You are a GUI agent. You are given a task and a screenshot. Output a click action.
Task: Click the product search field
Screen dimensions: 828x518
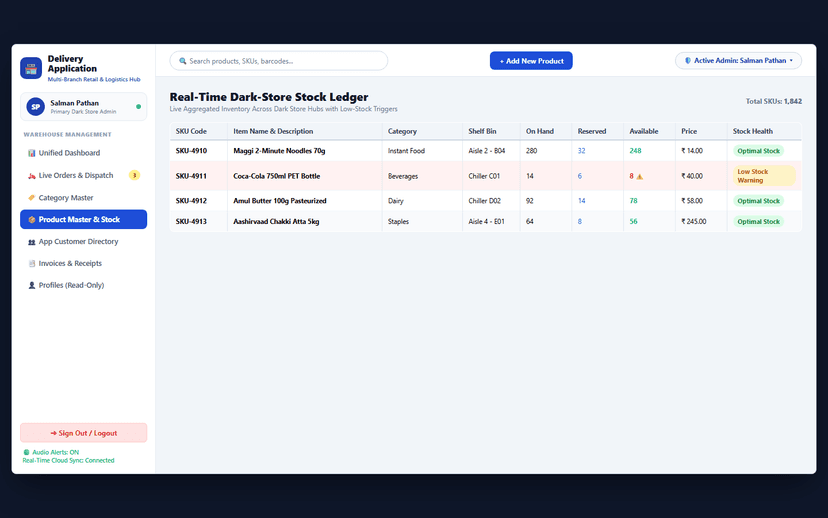(279, 61)
